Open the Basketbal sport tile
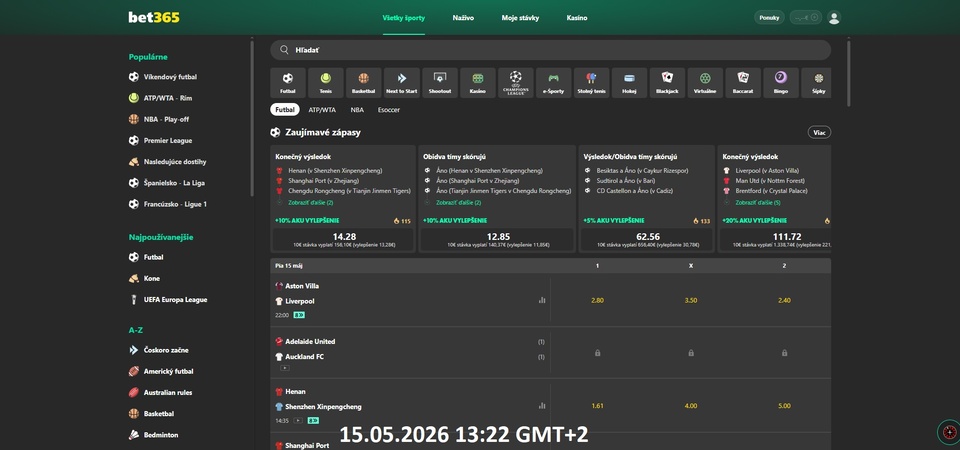Viewport: 960px width, 450px height. tap(364, 83)
